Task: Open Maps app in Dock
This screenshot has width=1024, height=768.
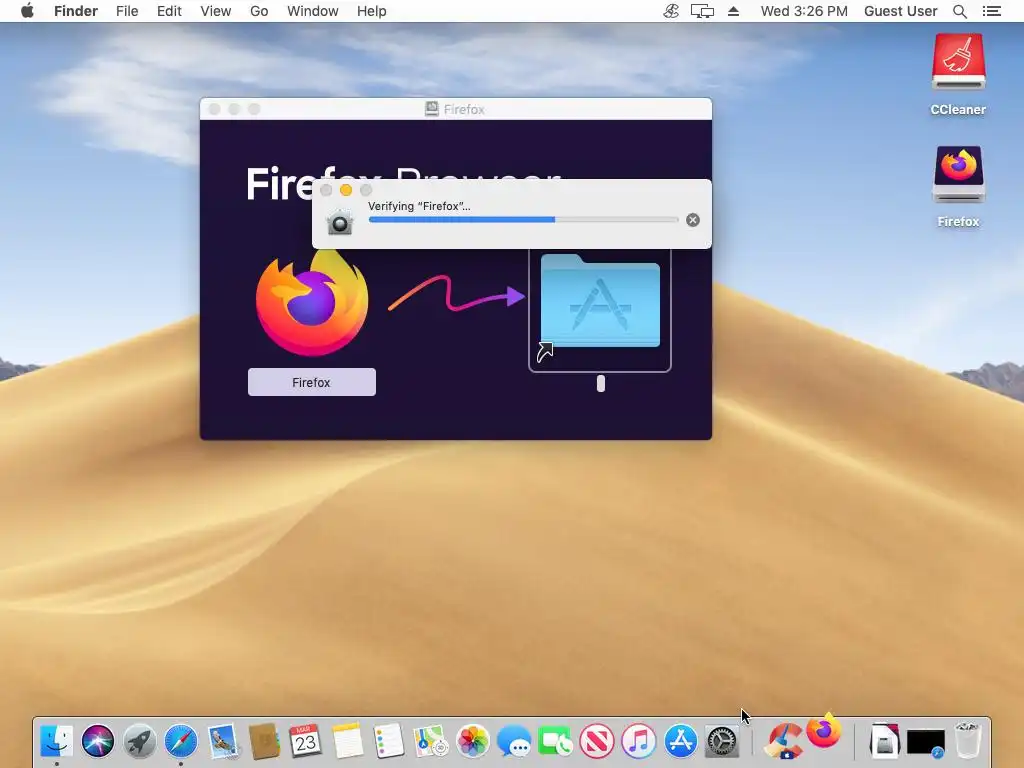Action: click(430, 741)
